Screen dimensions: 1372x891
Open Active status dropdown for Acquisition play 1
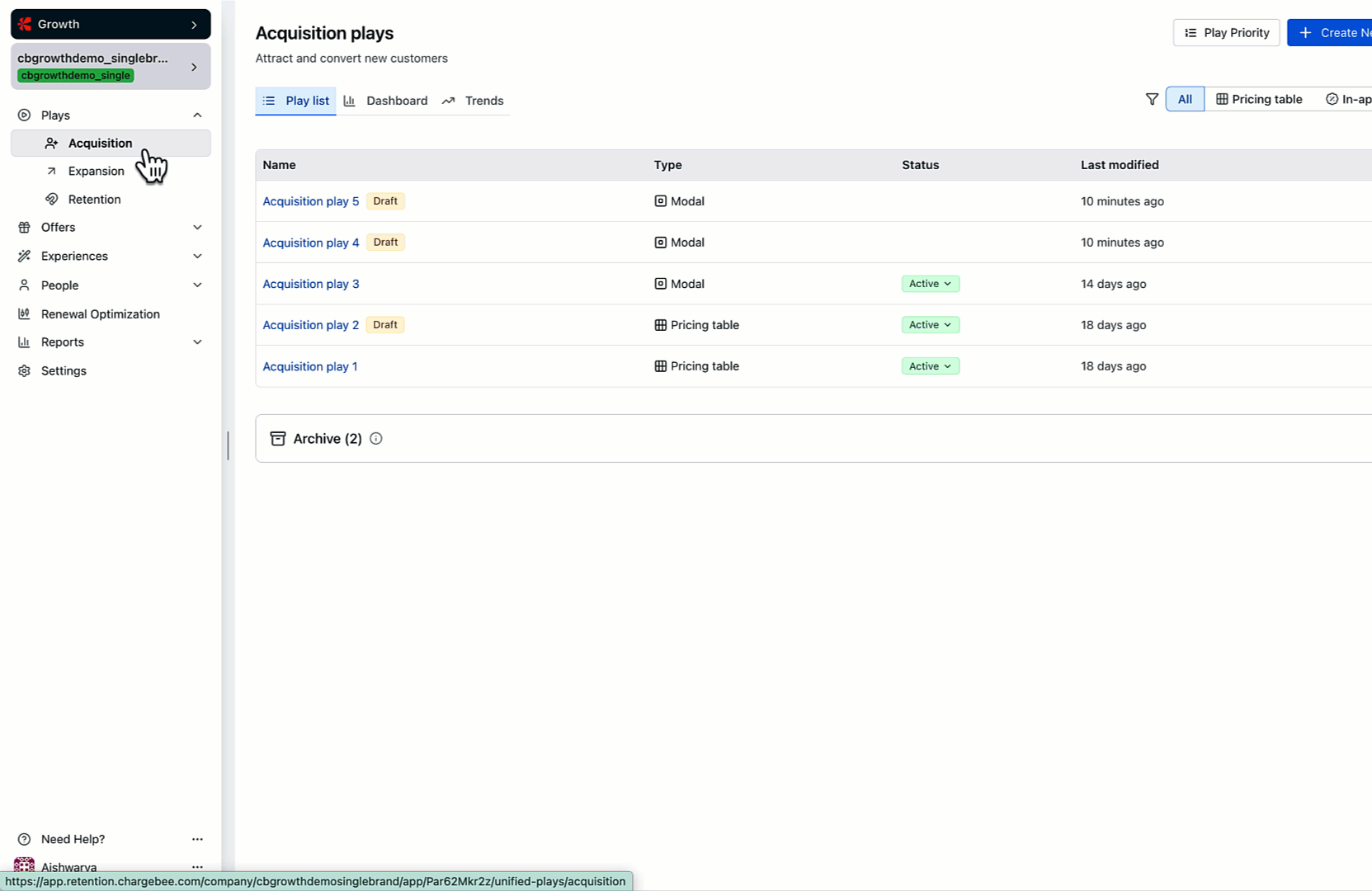click(x=930, y=366)
